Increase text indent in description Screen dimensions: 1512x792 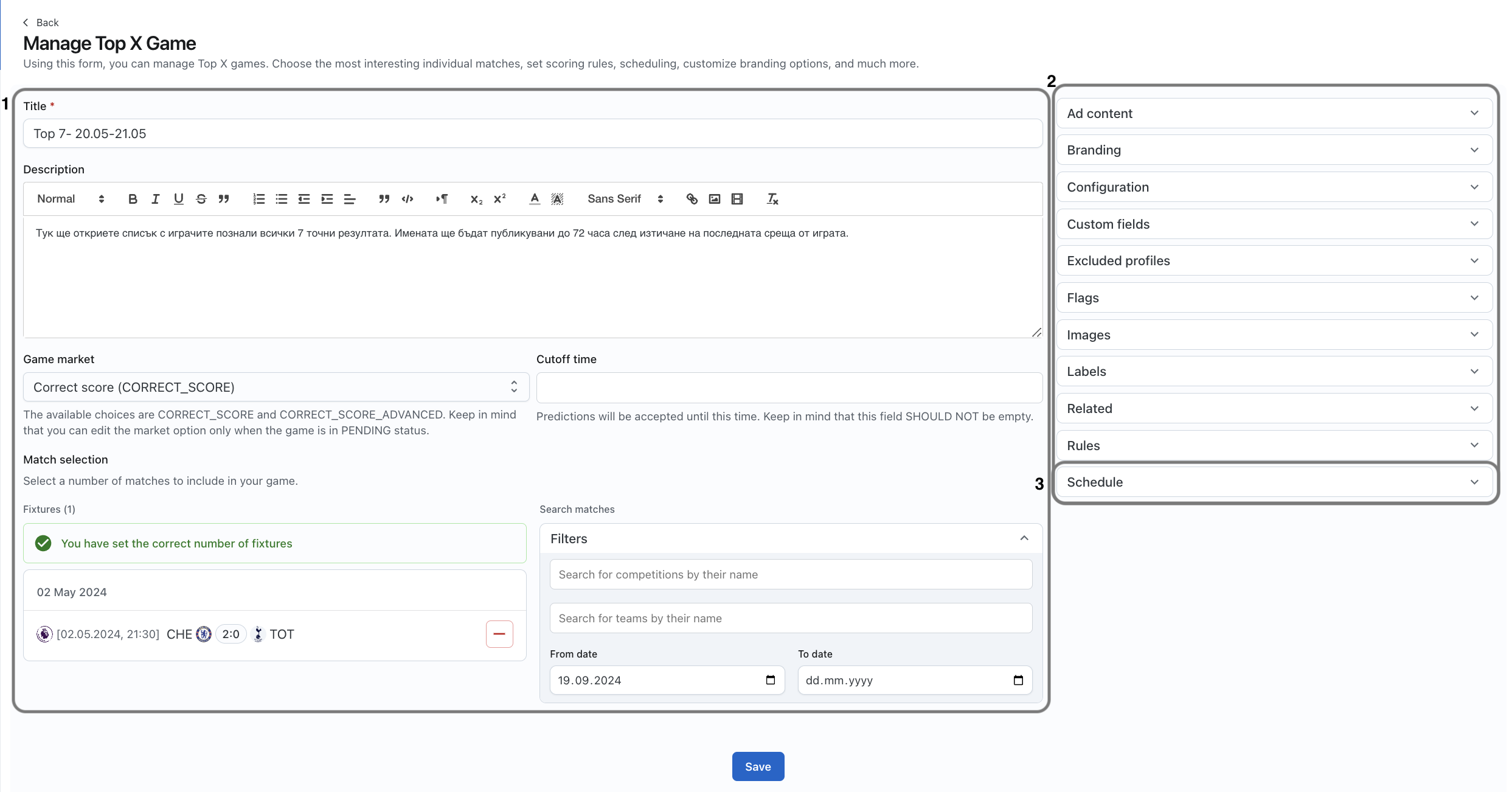tap(327, 199)
